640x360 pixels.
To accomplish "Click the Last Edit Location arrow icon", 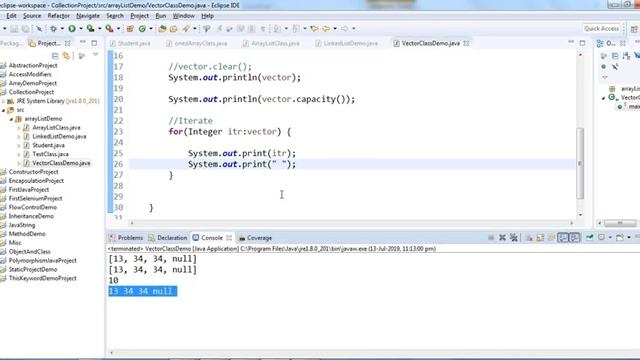I will pyautogui.click(x=314, y=29).
